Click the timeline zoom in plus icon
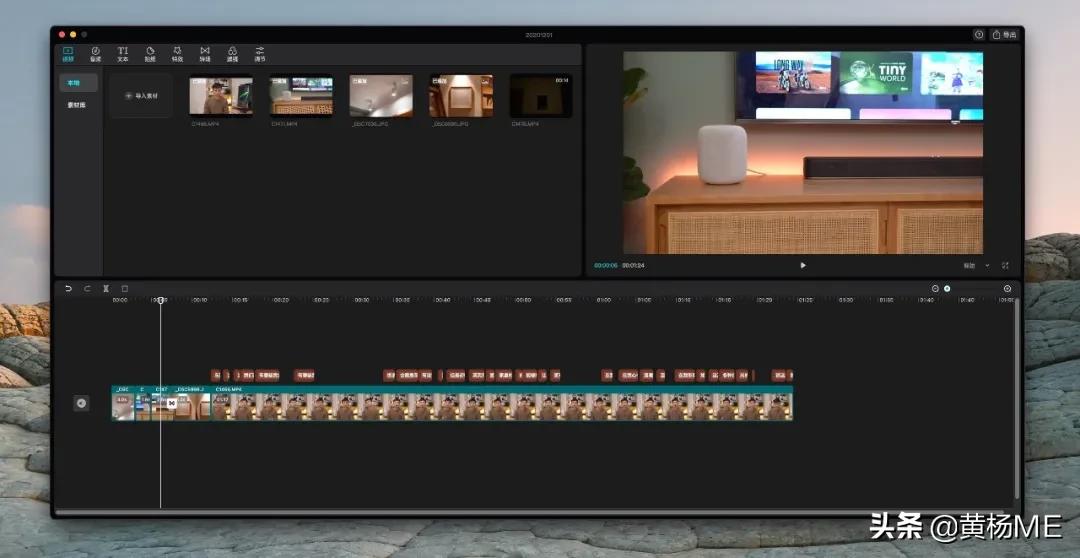Viewport: 1080px width, 558px height. (x=1008, y=289)
